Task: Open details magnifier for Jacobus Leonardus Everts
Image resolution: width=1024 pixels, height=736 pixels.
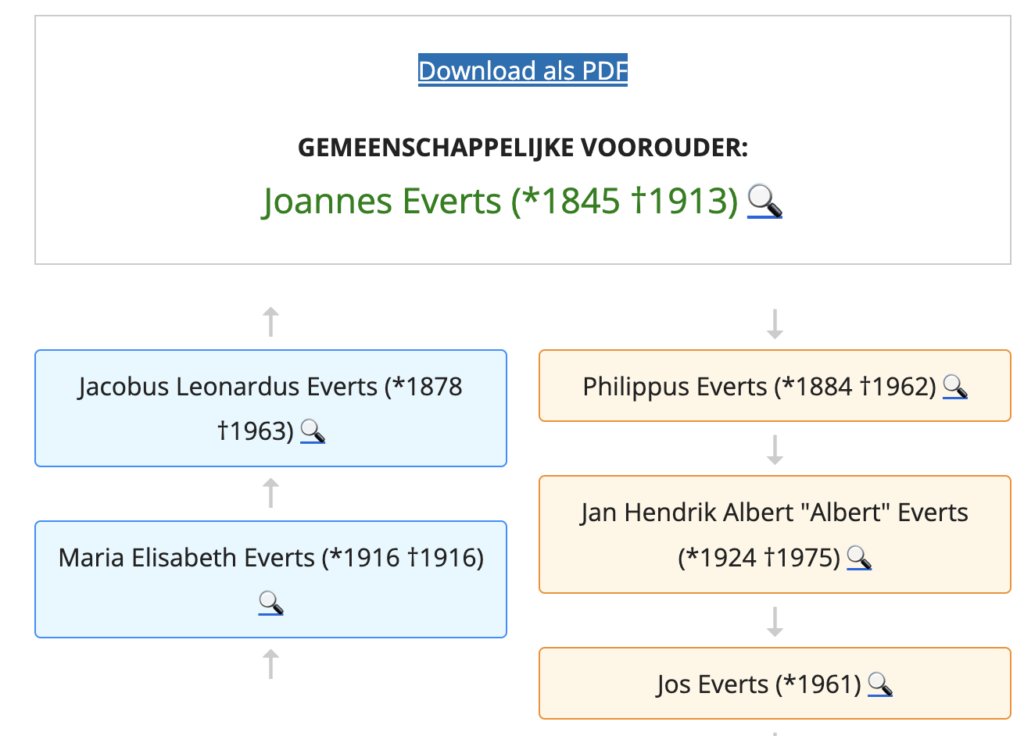Action: [313, 431]
